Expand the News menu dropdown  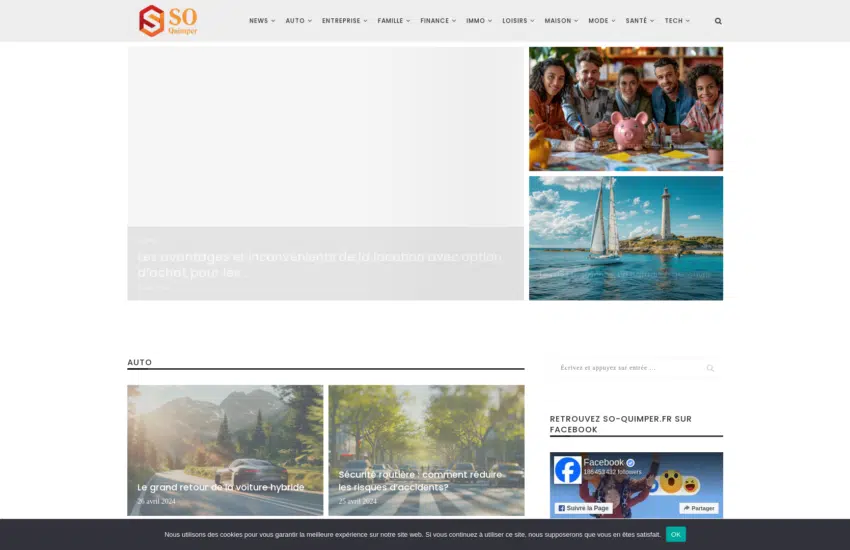pos(261,21)
